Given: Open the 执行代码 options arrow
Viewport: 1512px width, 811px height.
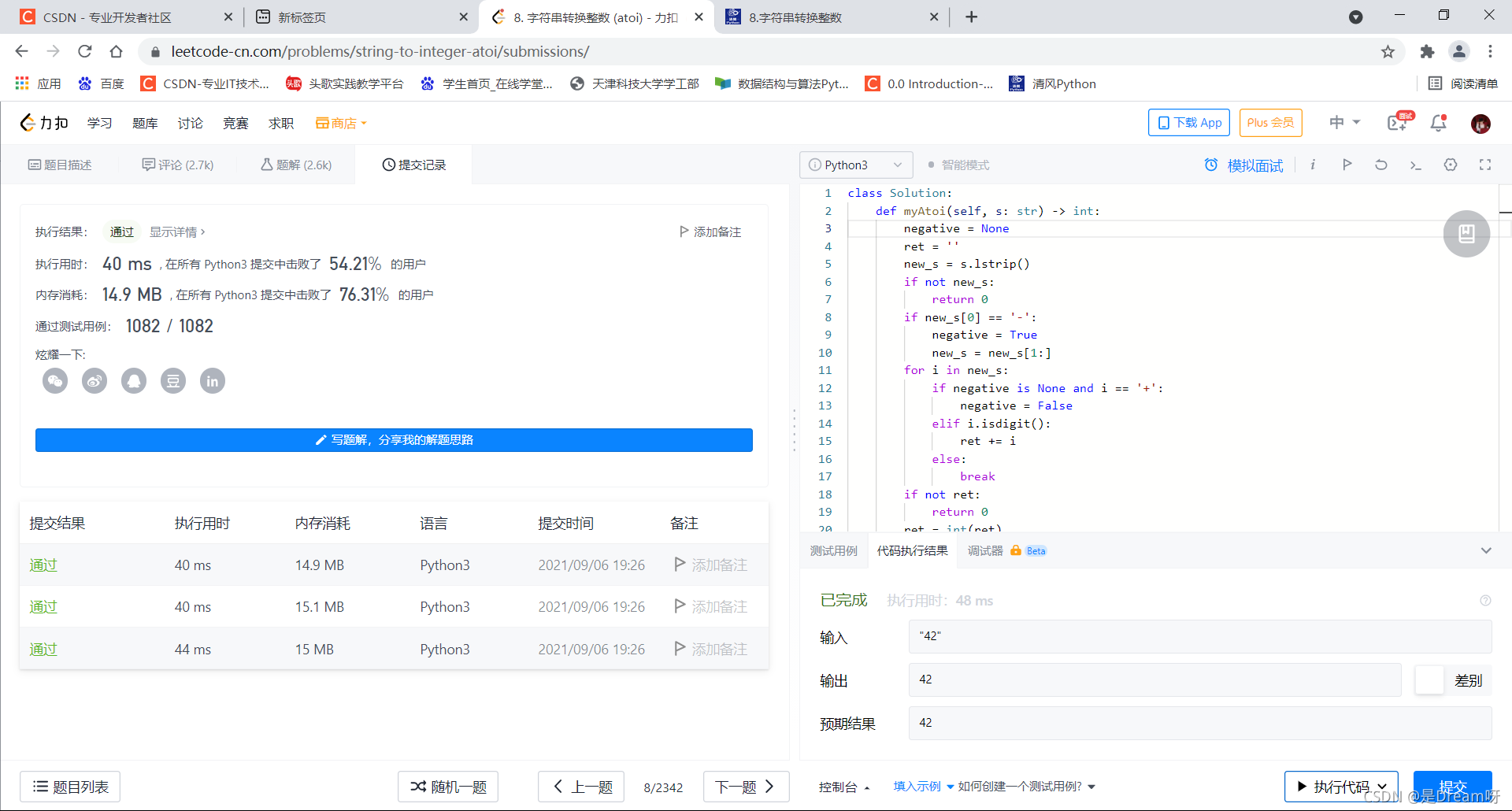Looking at the screenshot, I should [1382, 787].
